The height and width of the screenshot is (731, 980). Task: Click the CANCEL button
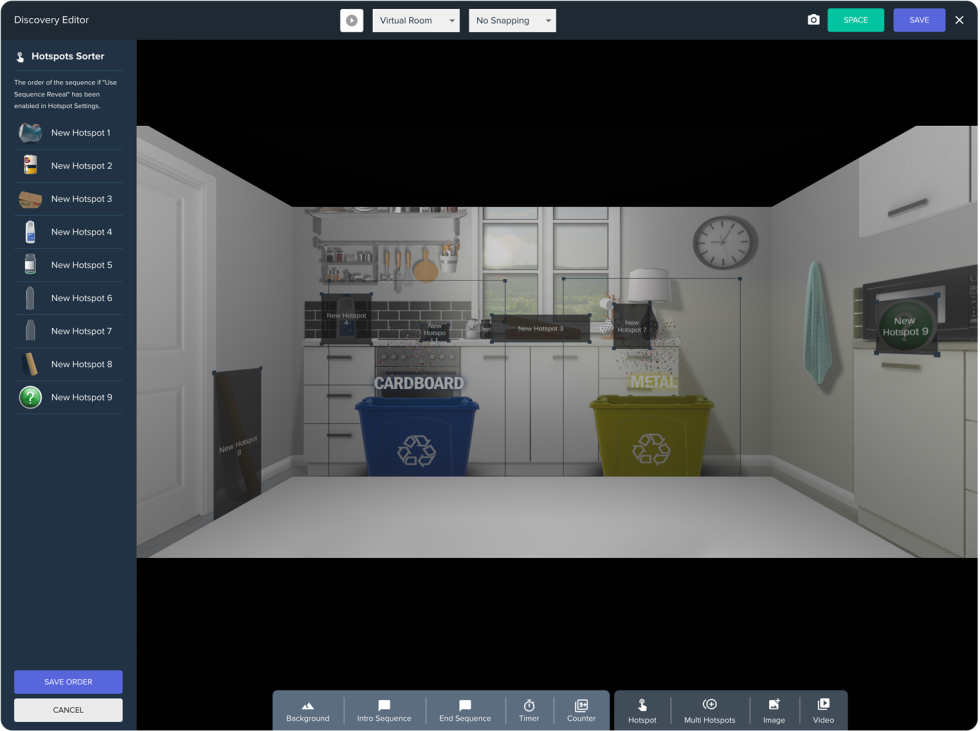pyautogui.click(x=67, y=710)
